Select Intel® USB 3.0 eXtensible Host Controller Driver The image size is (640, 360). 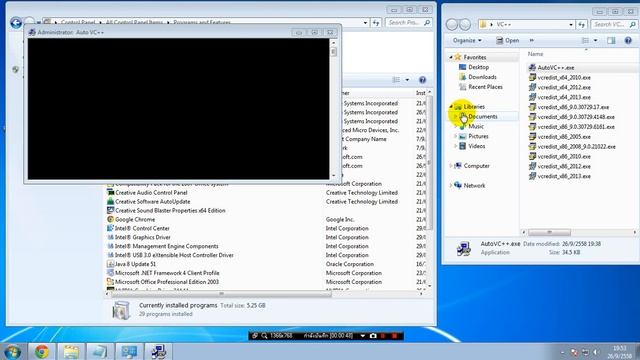pos(170,255)
